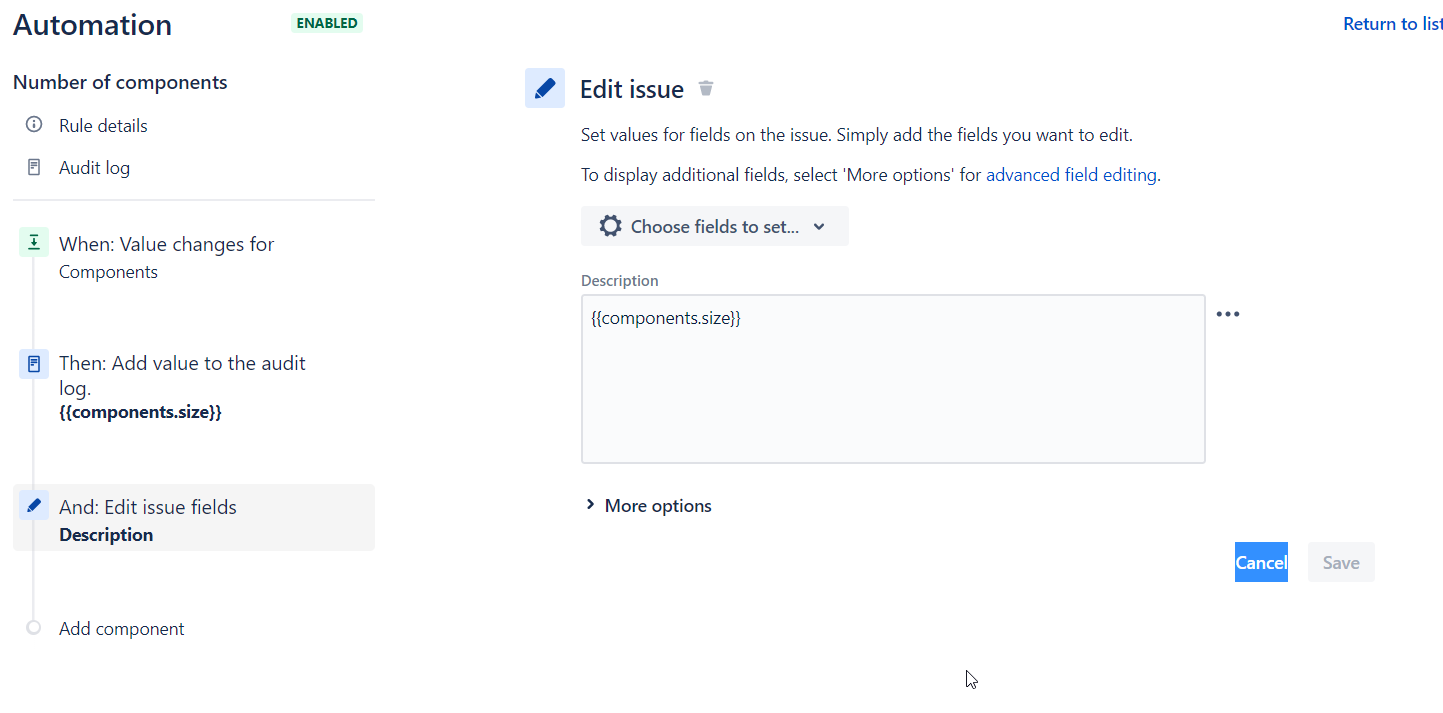
Task: Click the info icon beside Rule details
Action: pos(33,125)
